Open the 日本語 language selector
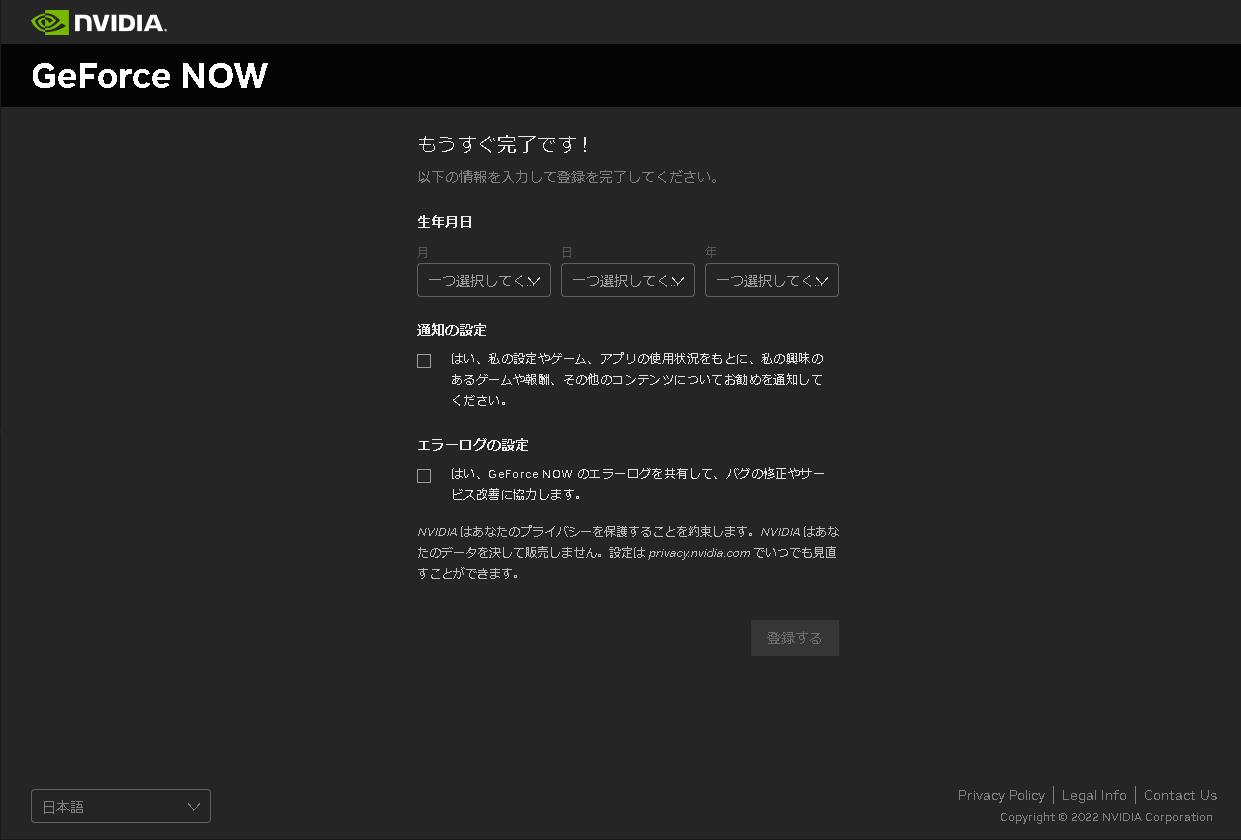 pyautogui.click(x=120, y=806)
